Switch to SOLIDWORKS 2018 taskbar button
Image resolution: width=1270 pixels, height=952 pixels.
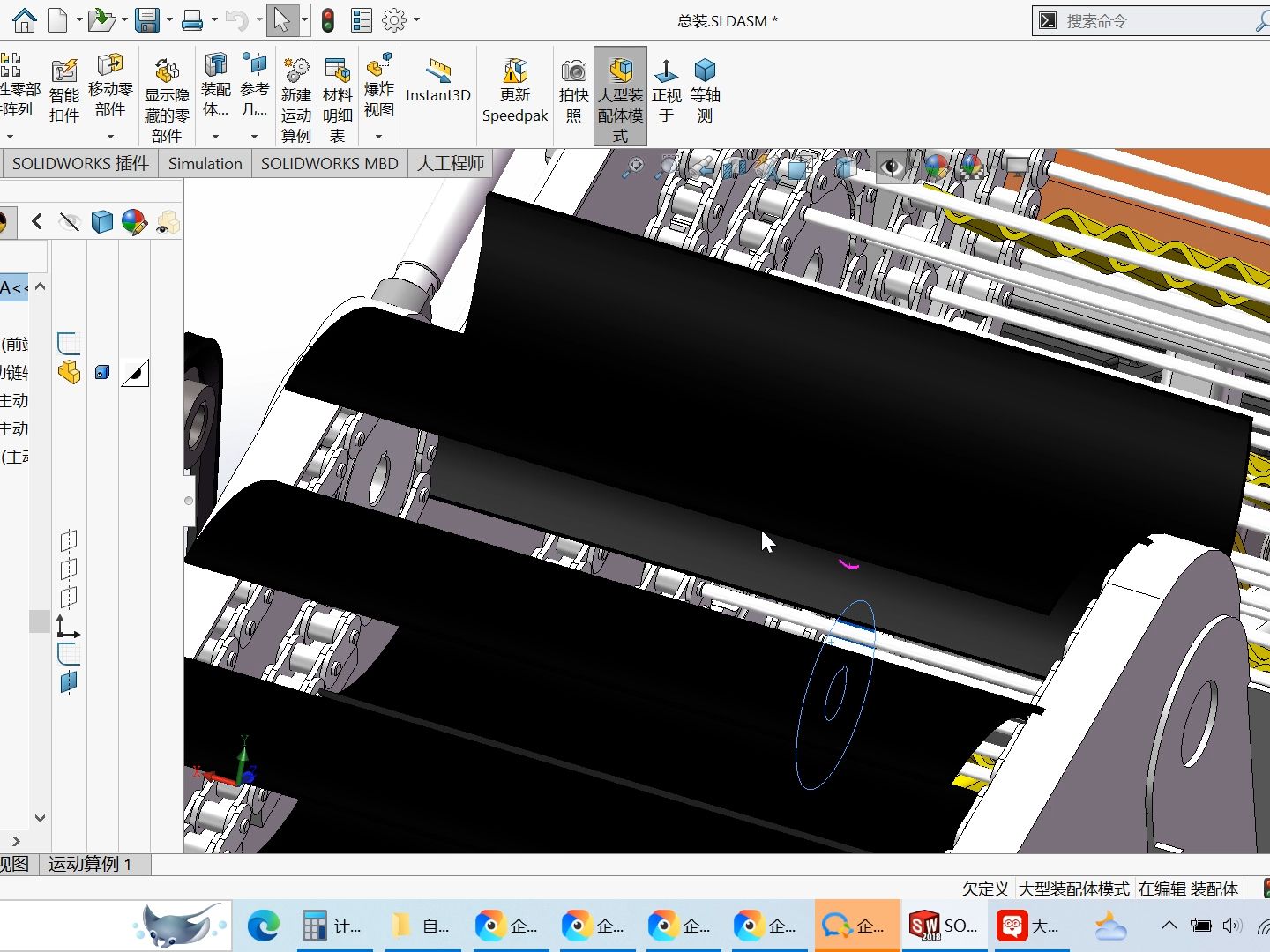(x=943, y=926)
